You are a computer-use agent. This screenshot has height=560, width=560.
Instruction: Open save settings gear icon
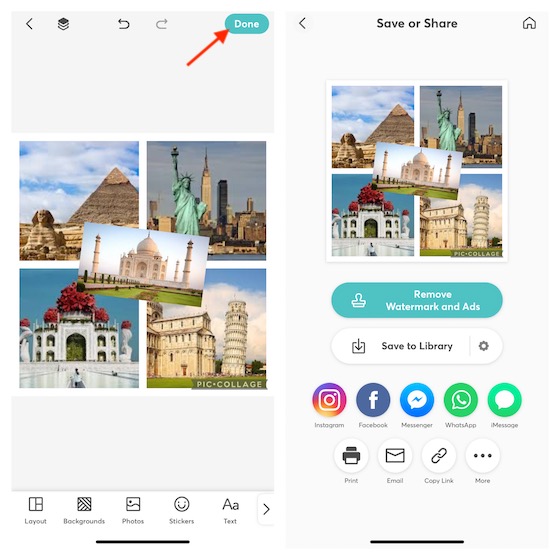click(484, 346)
